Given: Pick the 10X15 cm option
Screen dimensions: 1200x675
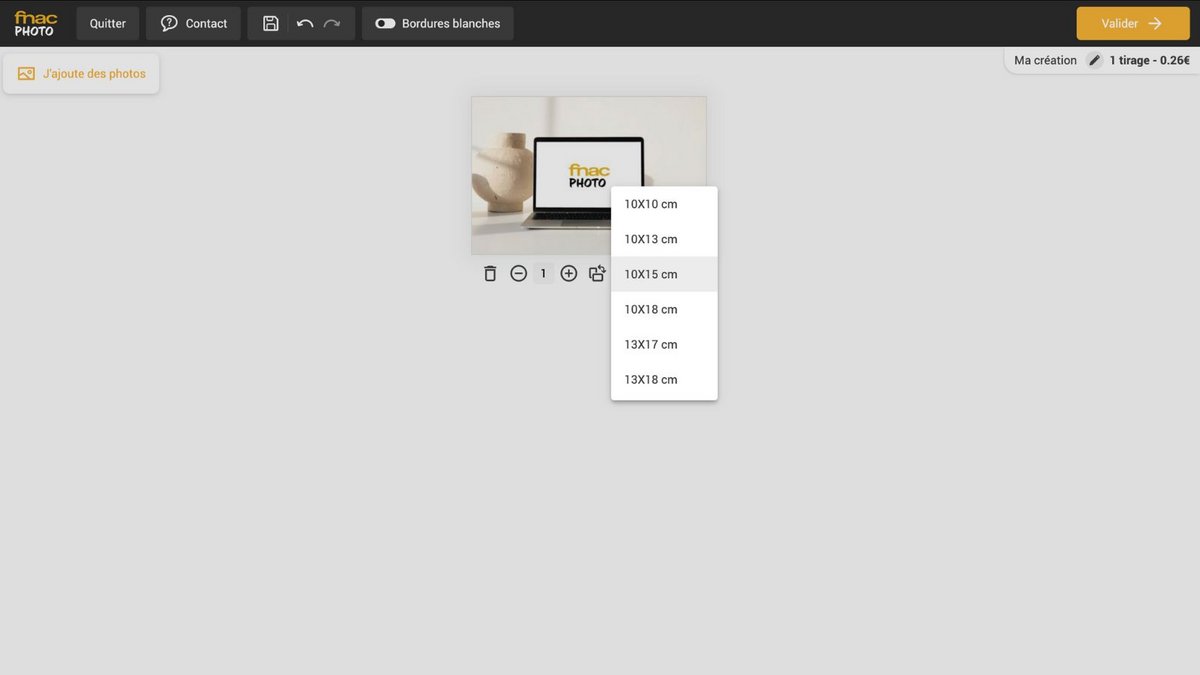Looking at the screenshot, I should click(x=651, y=274).
